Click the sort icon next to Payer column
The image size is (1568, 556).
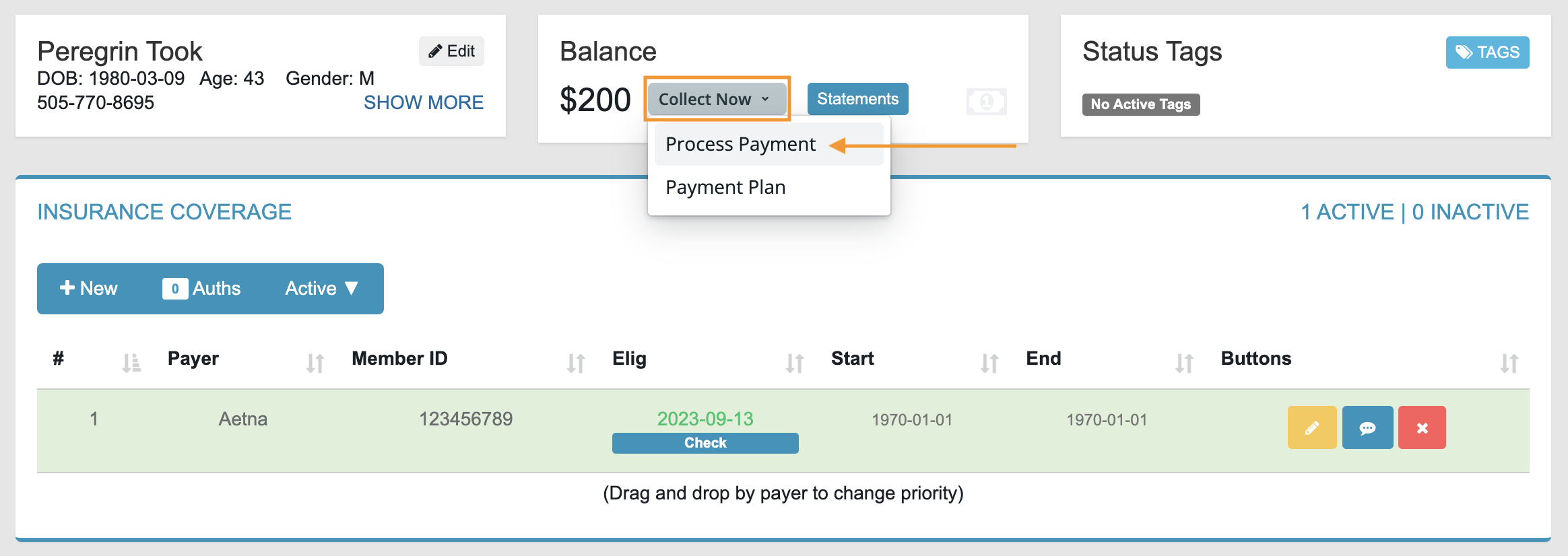click(314, 361)
